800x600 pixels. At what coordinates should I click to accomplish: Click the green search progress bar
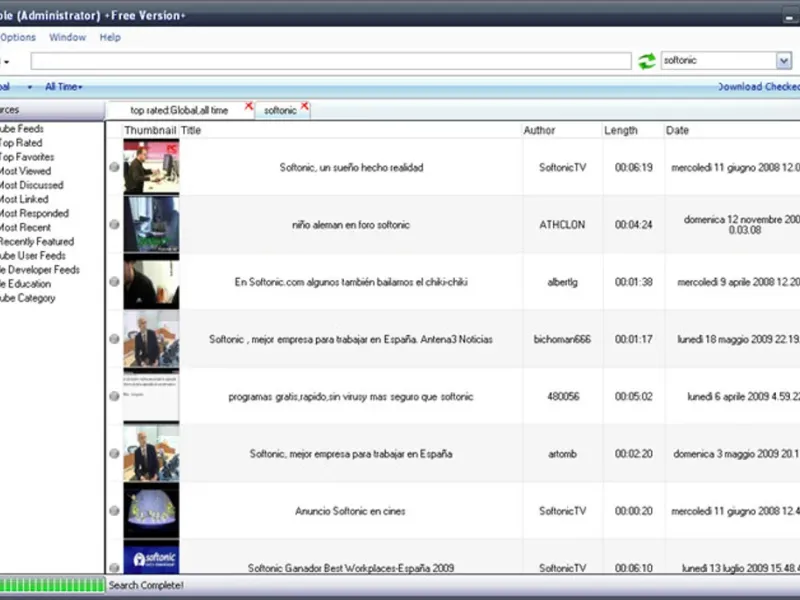[x=52, y=585]
